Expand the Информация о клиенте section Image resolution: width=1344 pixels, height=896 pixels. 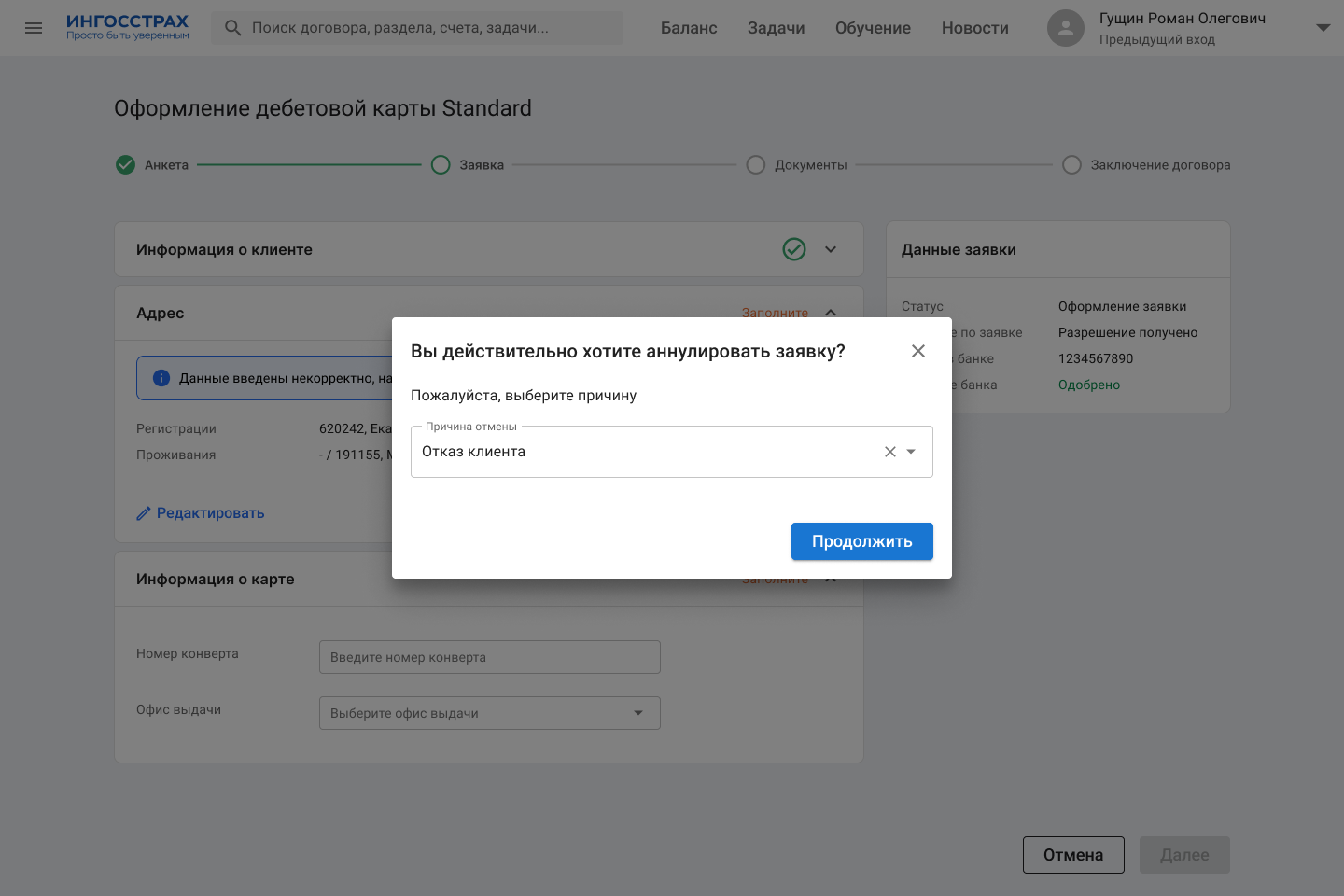point(831,249)
